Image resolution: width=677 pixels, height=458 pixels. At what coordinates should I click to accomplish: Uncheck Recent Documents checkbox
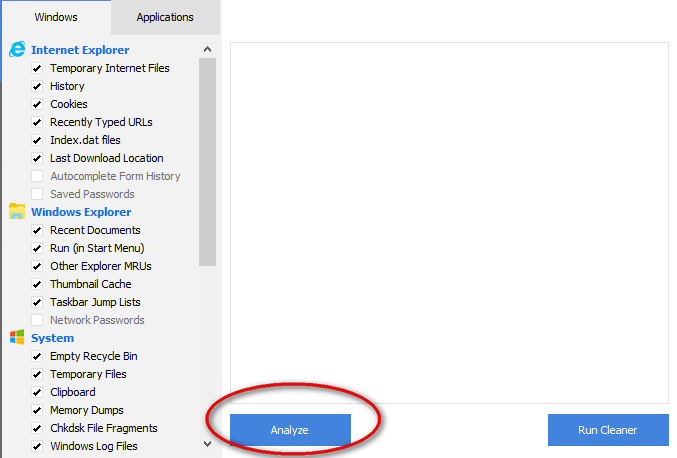(x=37, y=230)
